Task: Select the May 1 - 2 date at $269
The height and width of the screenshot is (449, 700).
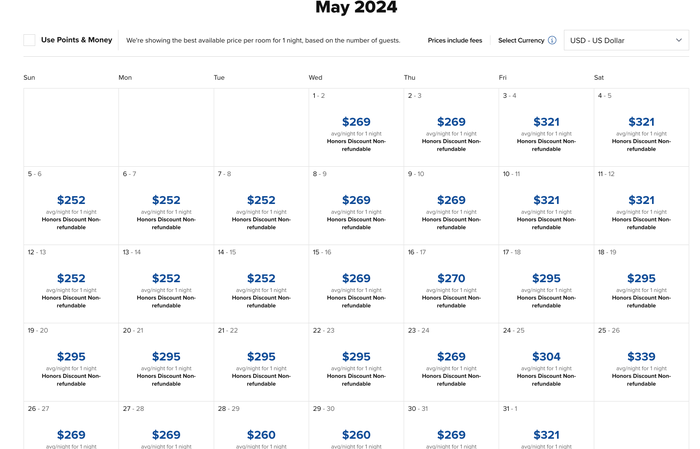Action: coord(356,127)
